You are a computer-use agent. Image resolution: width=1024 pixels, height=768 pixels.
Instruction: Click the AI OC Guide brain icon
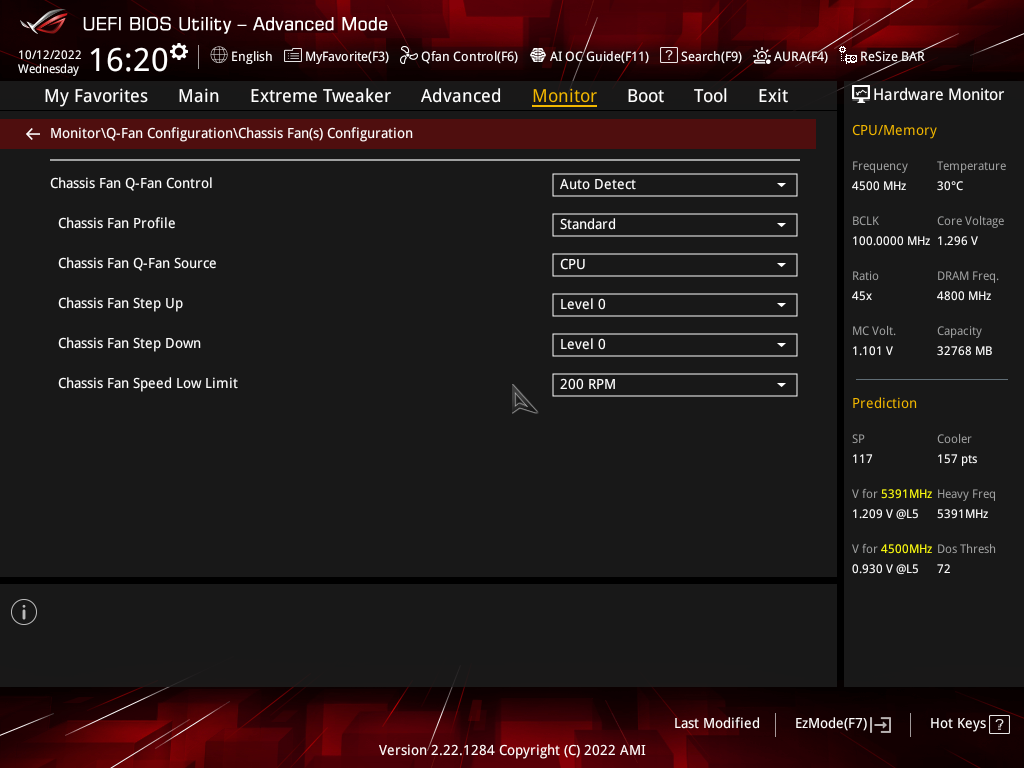pos(537,56)
